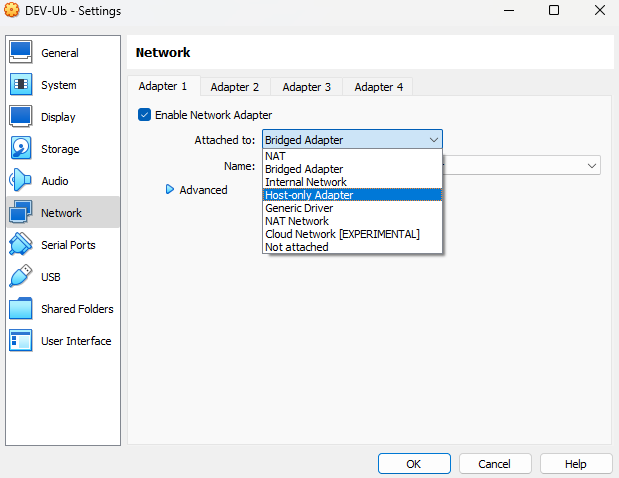
Task: Open the General settings icon
Action: [21, 53]
